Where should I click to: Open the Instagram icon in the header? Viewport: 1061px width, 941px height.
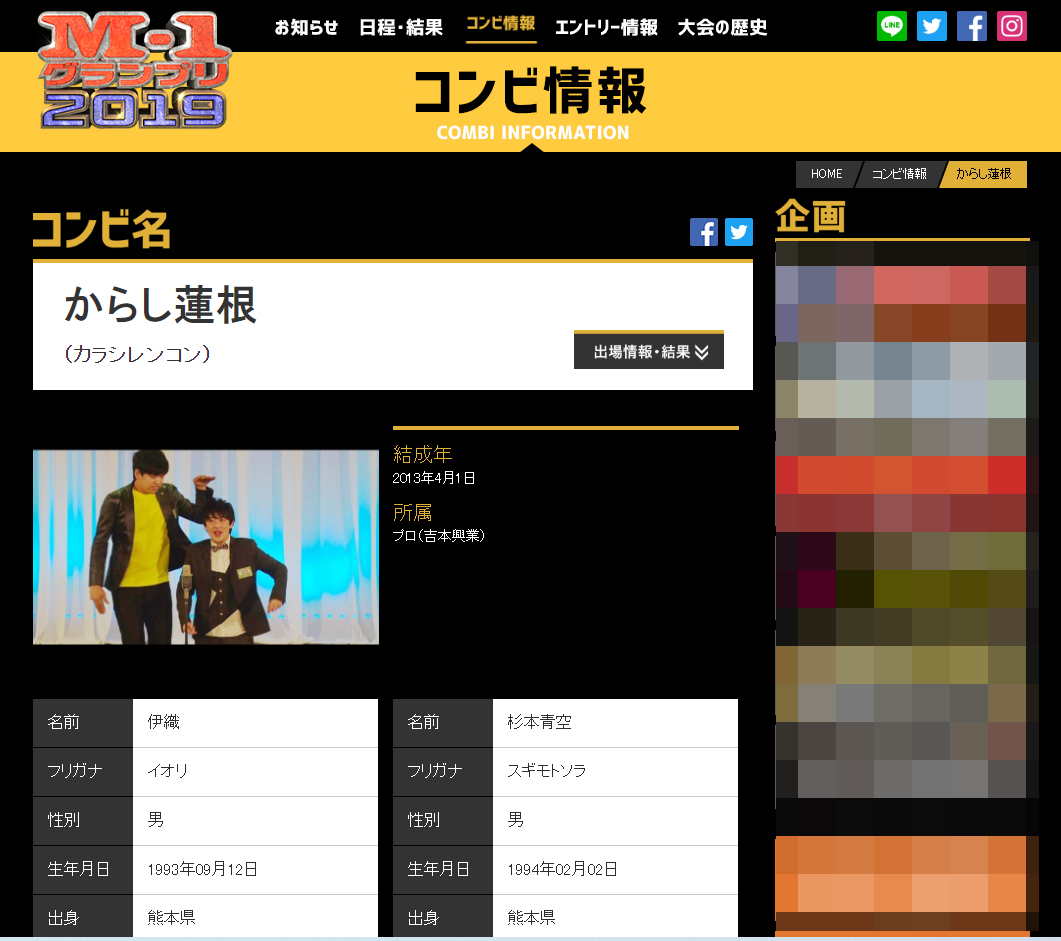pyautogui.click(x=1012, y=26)
